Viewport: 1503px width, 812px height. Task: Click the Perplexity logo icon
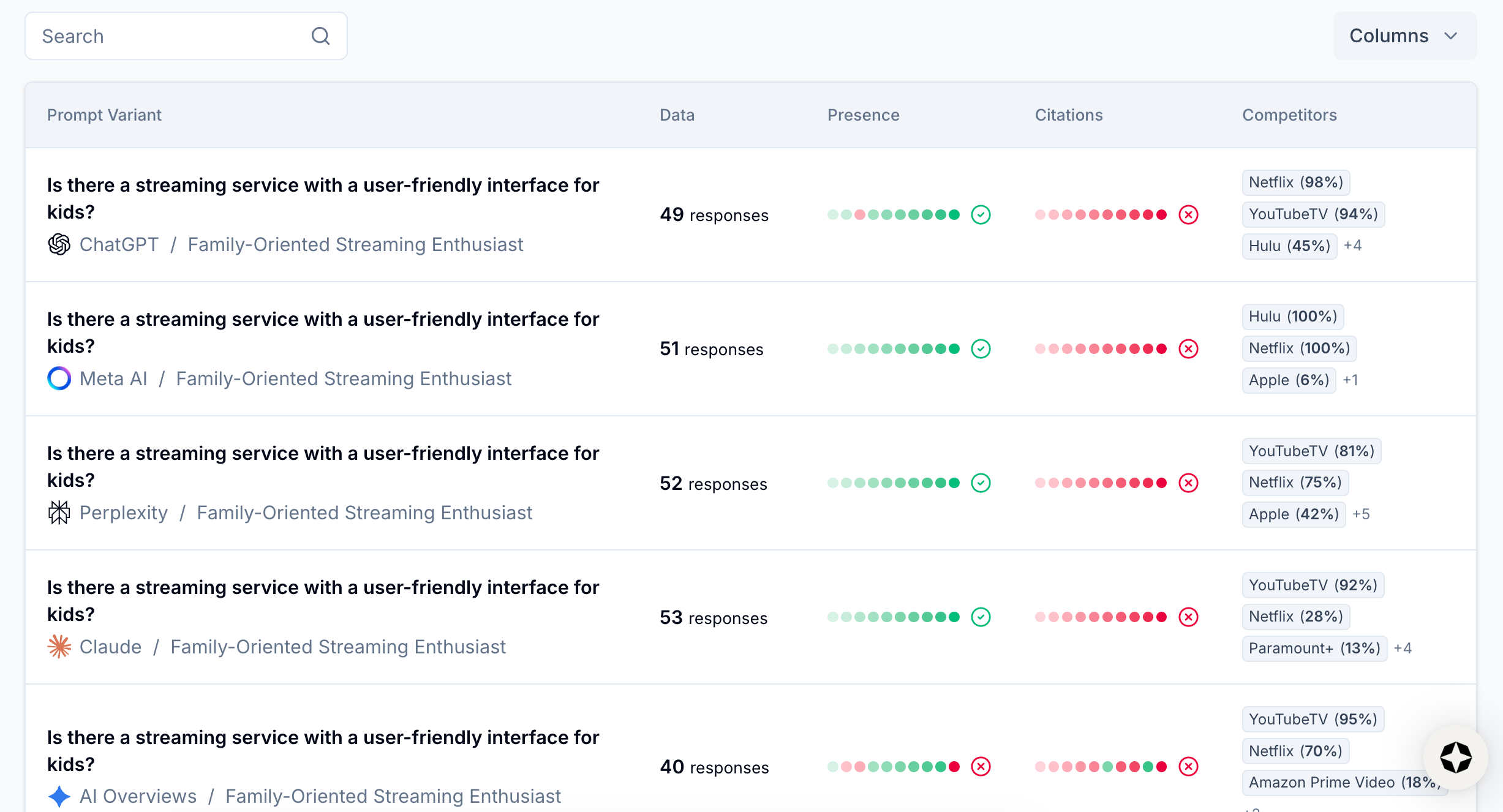(x=59, y=513)
